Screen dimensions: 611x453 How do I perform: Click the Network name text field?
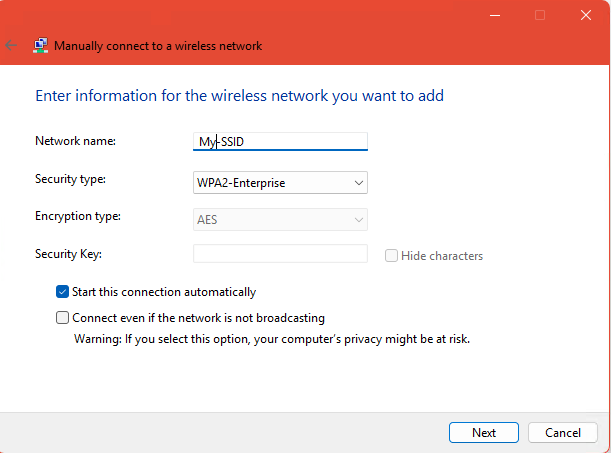pyautogui.click(x=281, y=141)
